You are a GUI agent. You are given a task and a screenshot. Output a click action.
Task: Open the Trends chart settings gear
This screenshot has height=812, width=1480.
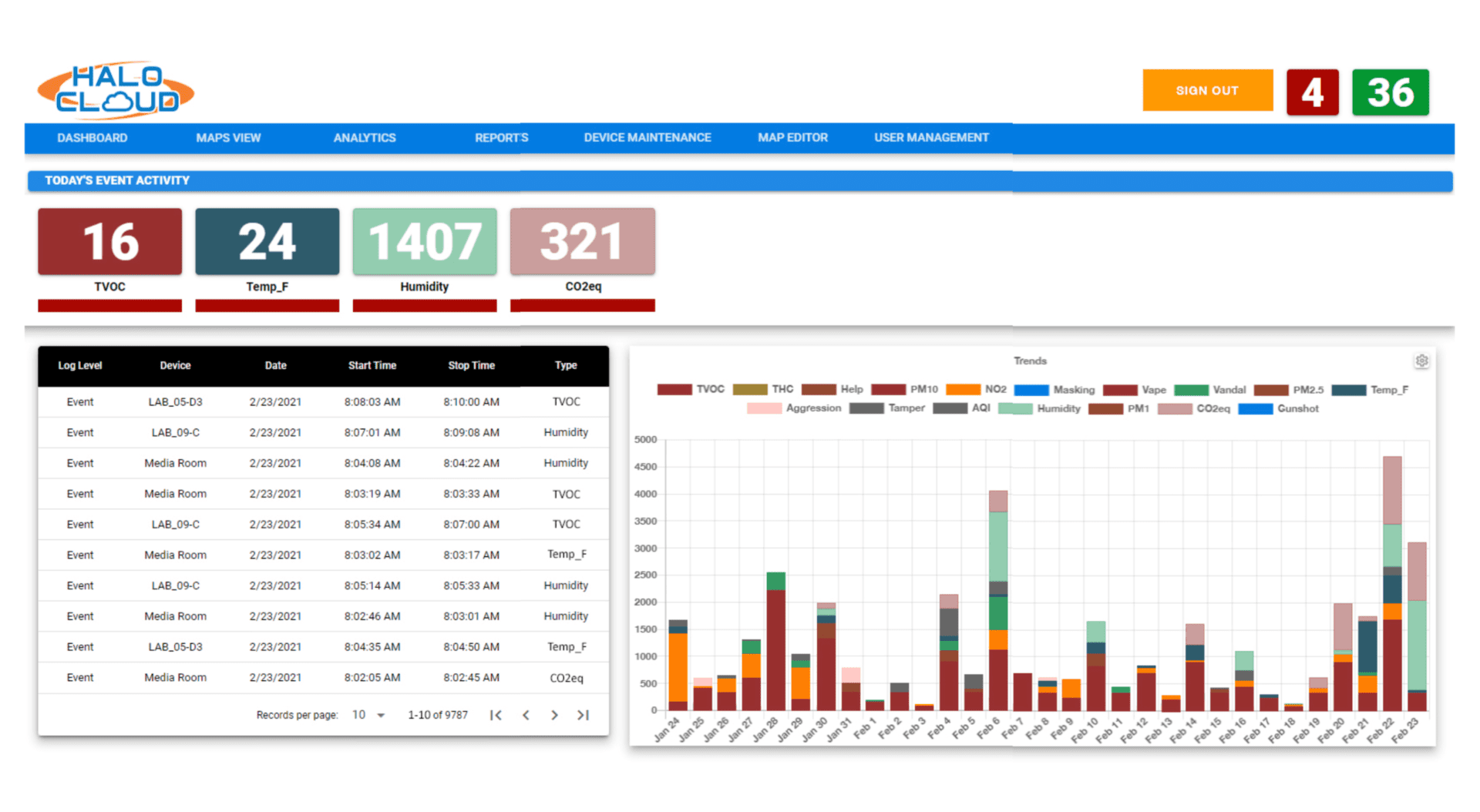(x=1421, y=361)
